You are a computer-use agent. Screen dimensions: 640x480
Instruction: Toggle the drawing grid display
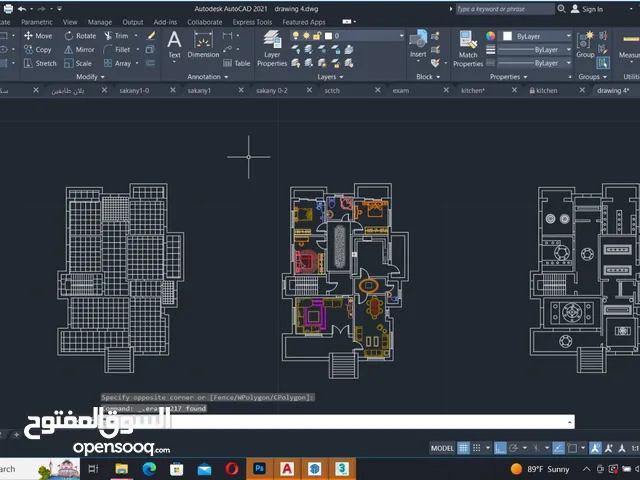[x=463, y=448]
